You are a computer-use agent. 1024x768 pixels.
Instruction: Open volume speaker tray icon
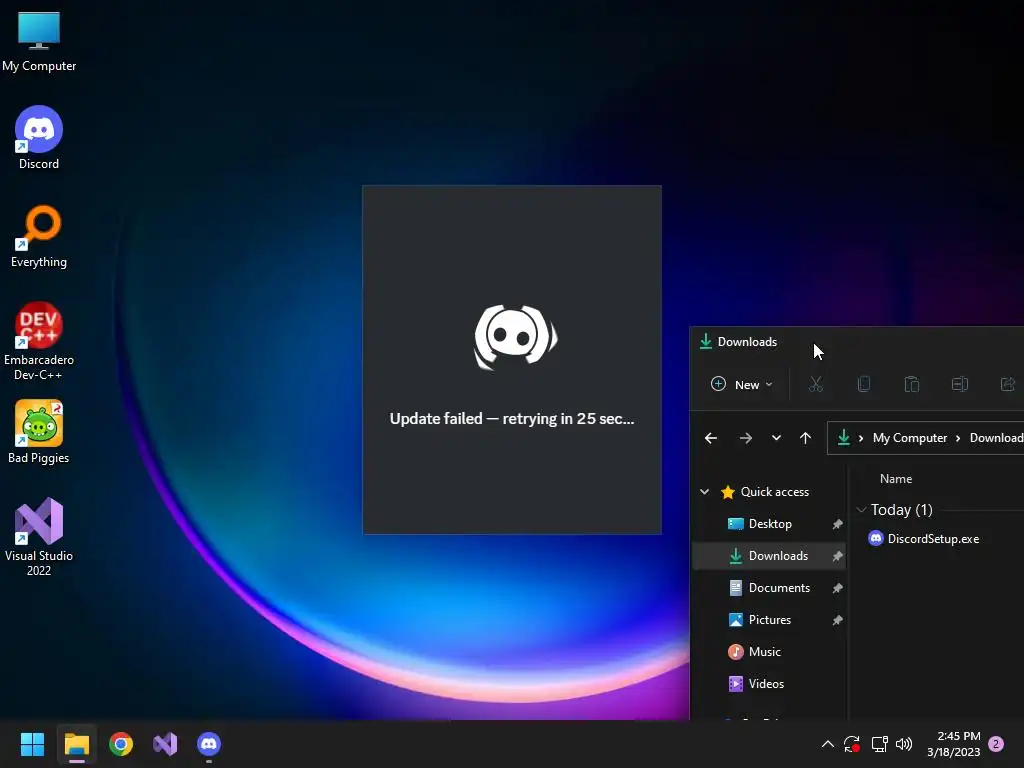coord(904,744)
